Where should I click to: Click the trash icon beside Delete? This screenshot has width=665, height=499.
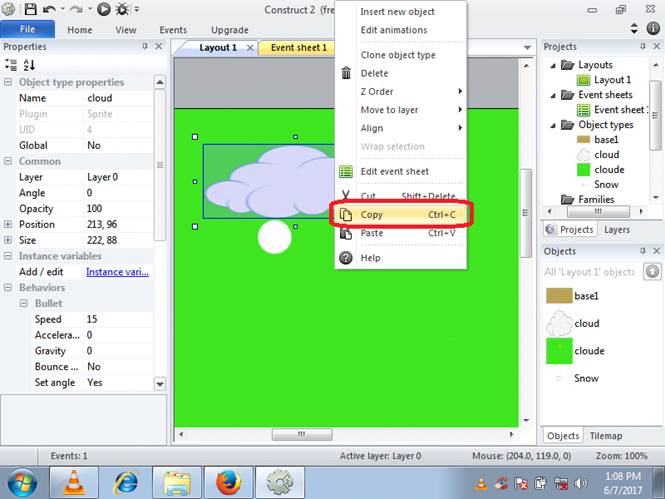[346, 73]
